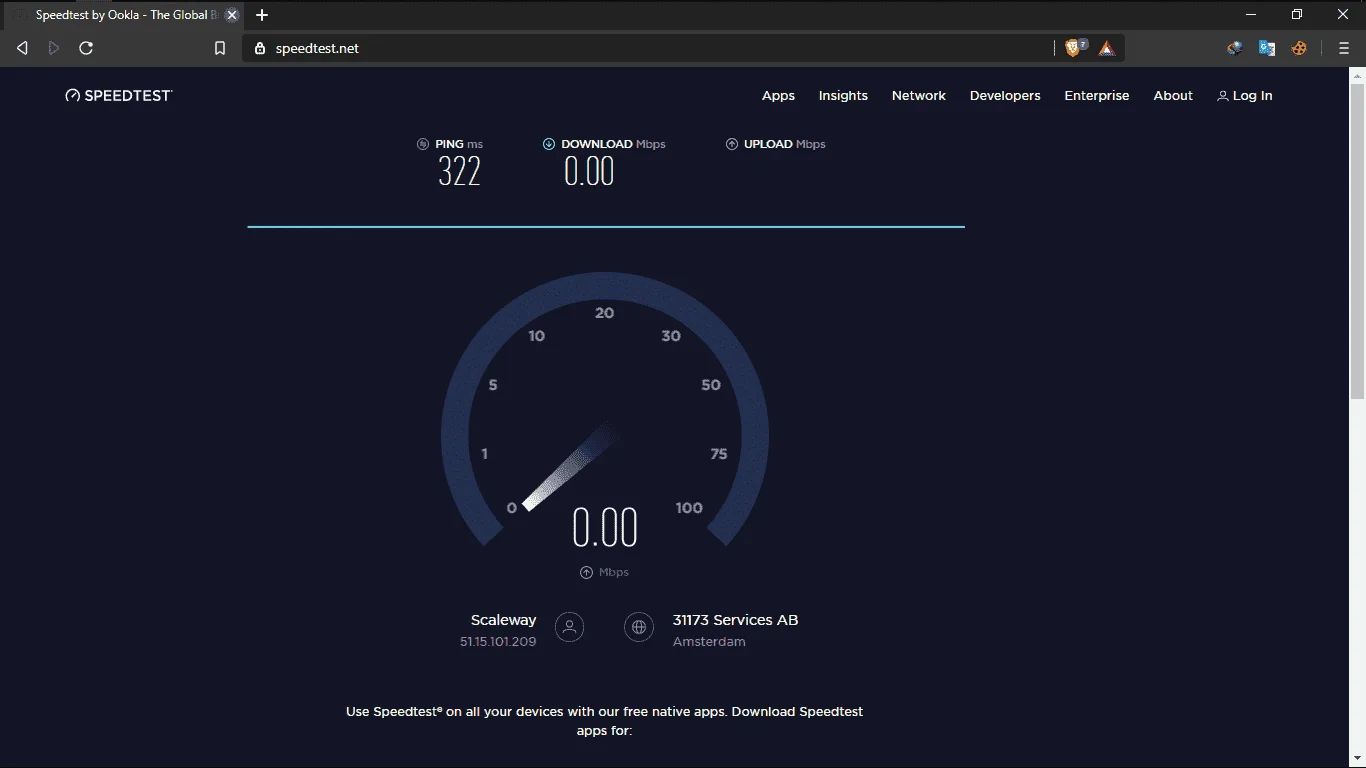Reload the page
The height and width of the screenshot is (768, 1366).
86,48
